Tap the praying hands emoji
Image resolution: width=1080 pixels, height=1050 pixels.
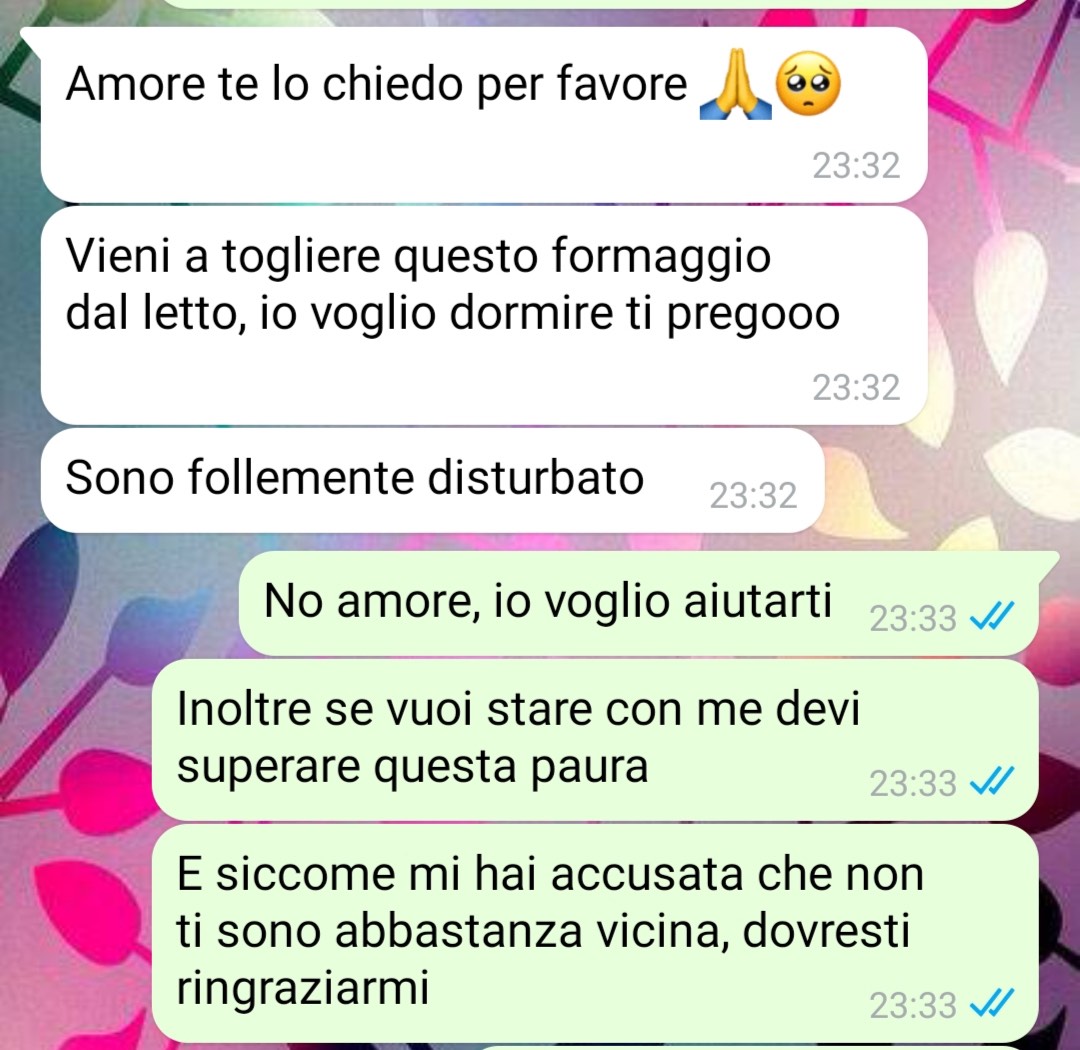tap(736, 84)
